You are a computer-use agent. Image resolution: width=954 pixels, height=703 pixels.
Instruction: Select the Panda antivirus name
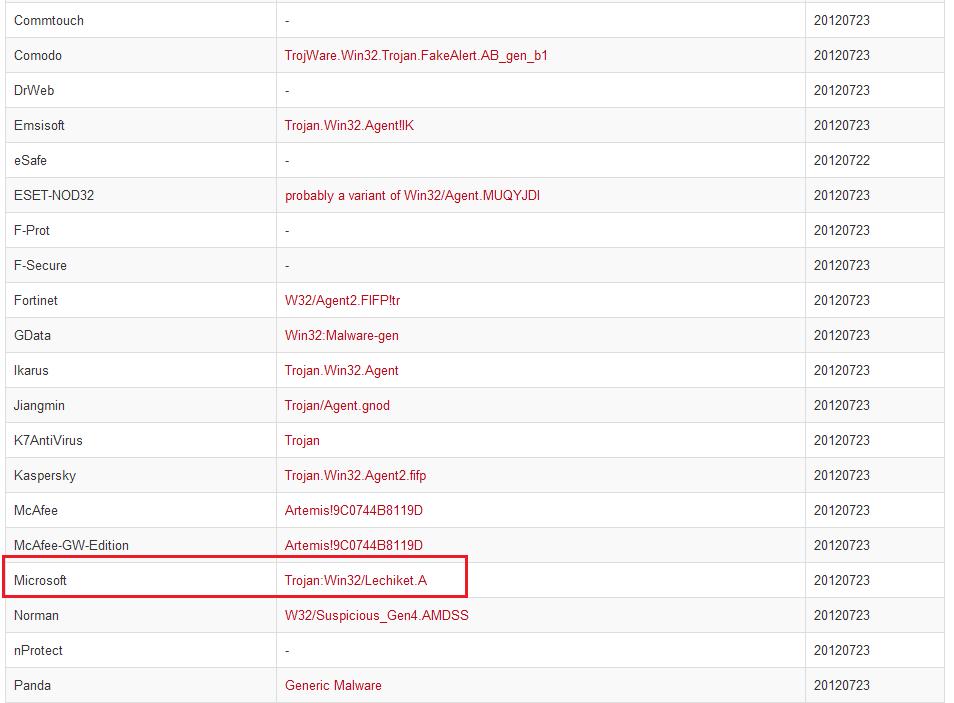[32, 685]
